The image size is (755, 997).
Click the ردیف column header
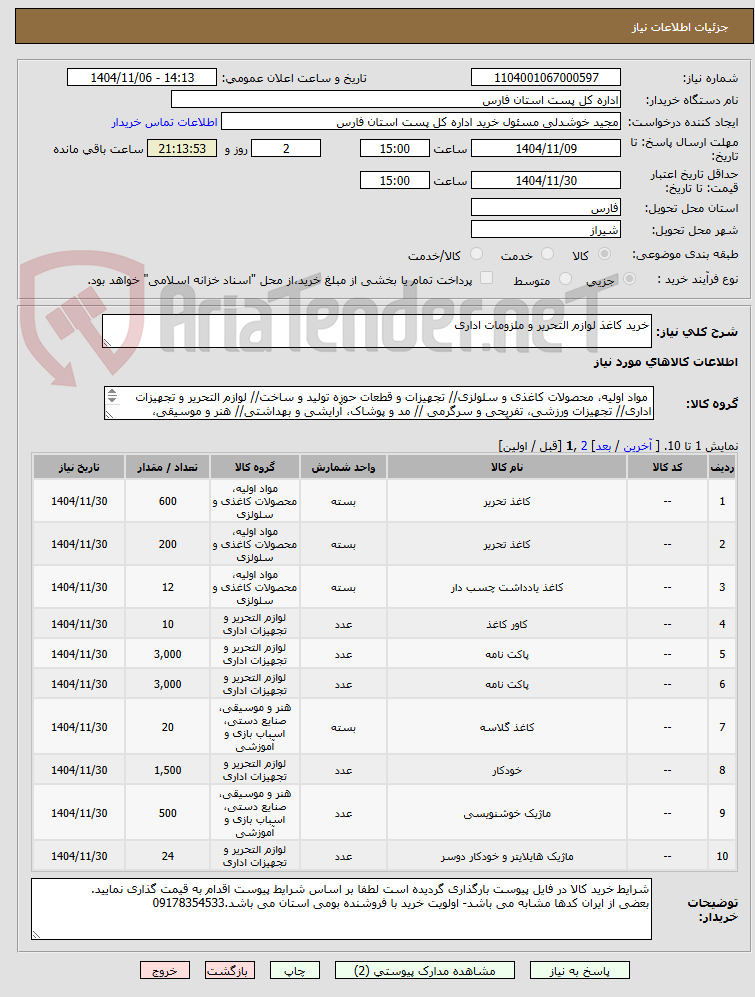click(722, 467)
